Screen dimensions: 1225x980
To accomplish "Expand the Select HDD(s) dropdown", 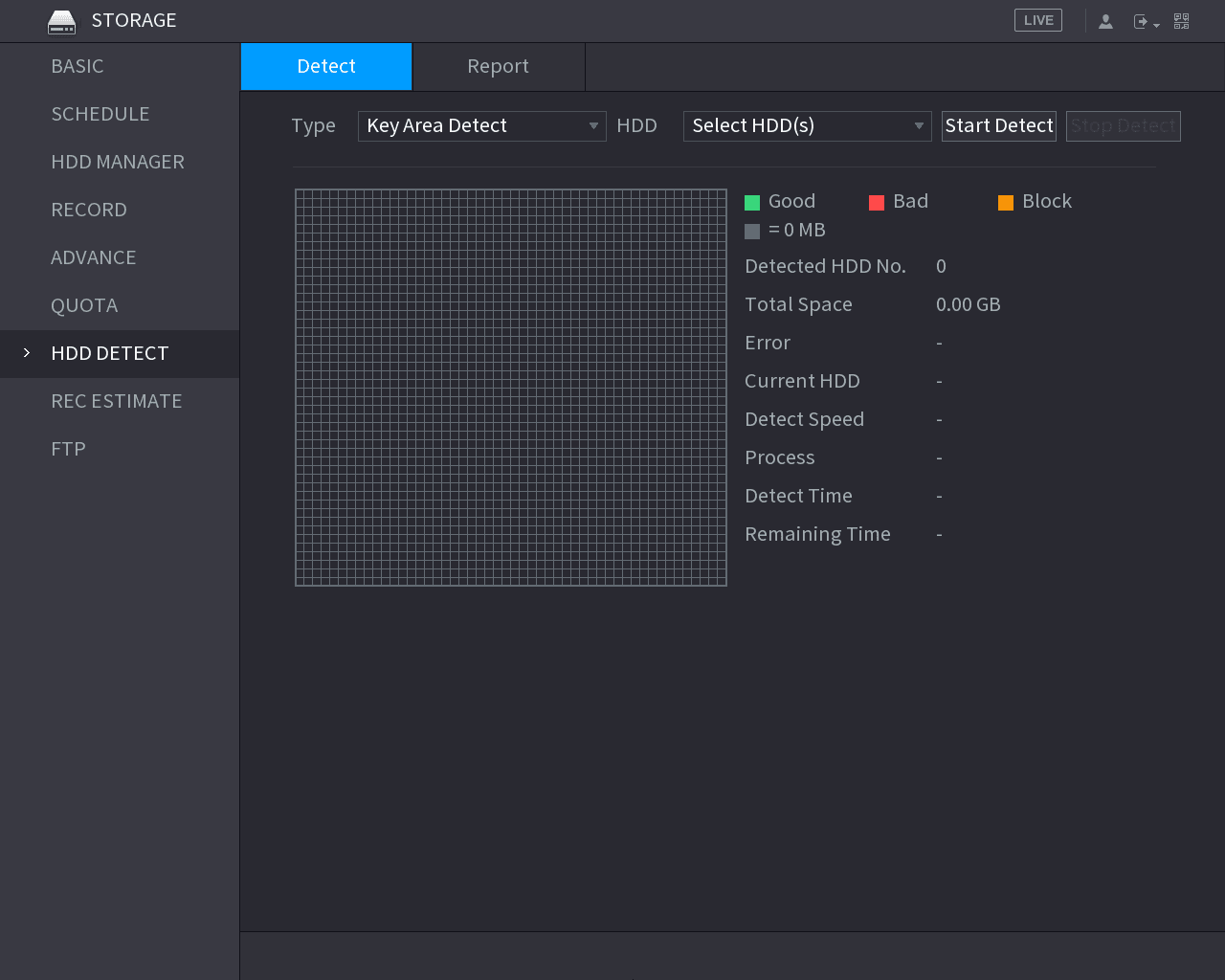I will point(808,125).
